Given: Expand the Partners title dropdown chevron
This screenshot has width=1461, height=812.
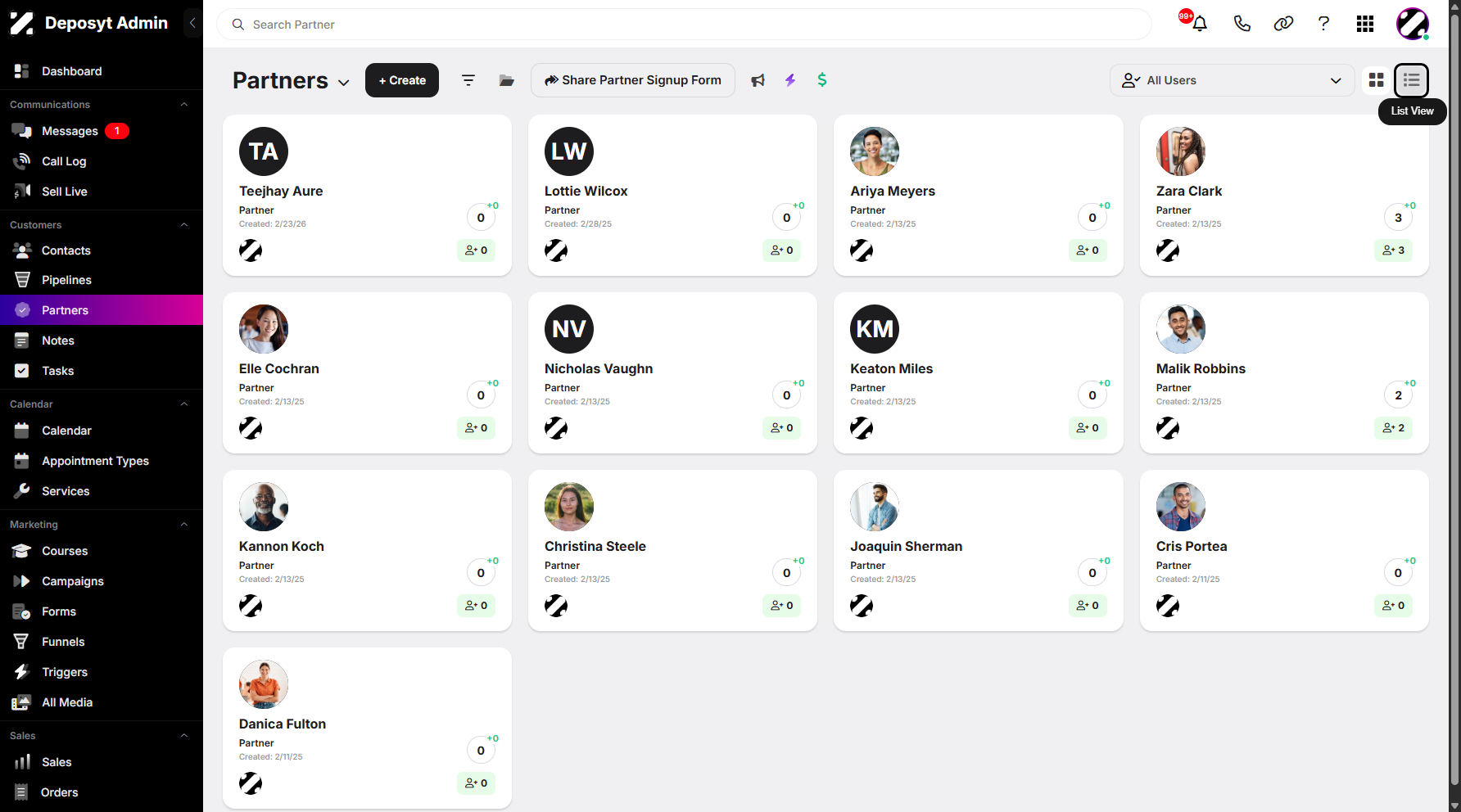Looking at the screenshot, I should 344,83.
